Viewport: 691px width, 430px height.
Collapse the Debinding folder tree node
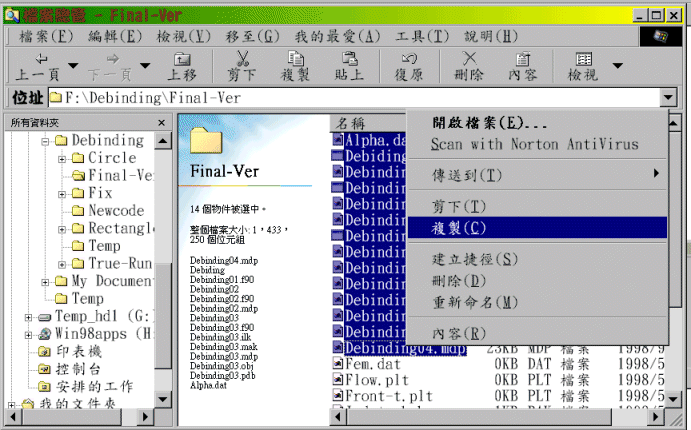(46, 142)
